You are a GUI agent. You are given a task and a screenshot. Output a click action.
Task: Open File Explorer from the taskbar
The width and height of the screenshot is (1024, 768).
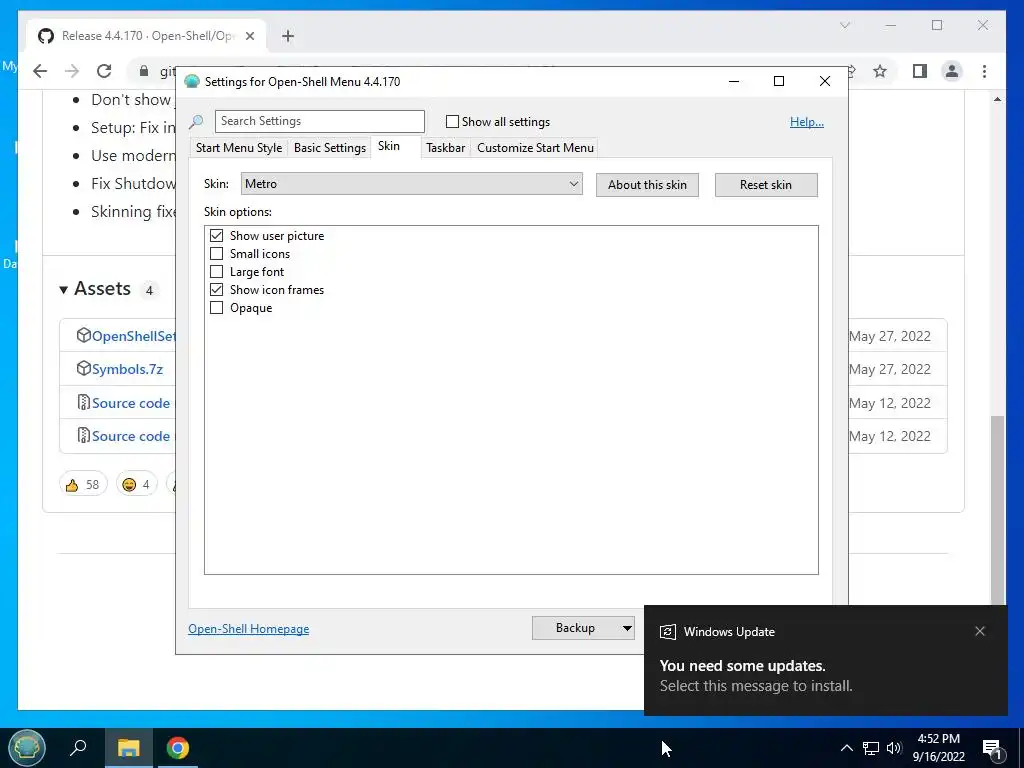(129, 748)
